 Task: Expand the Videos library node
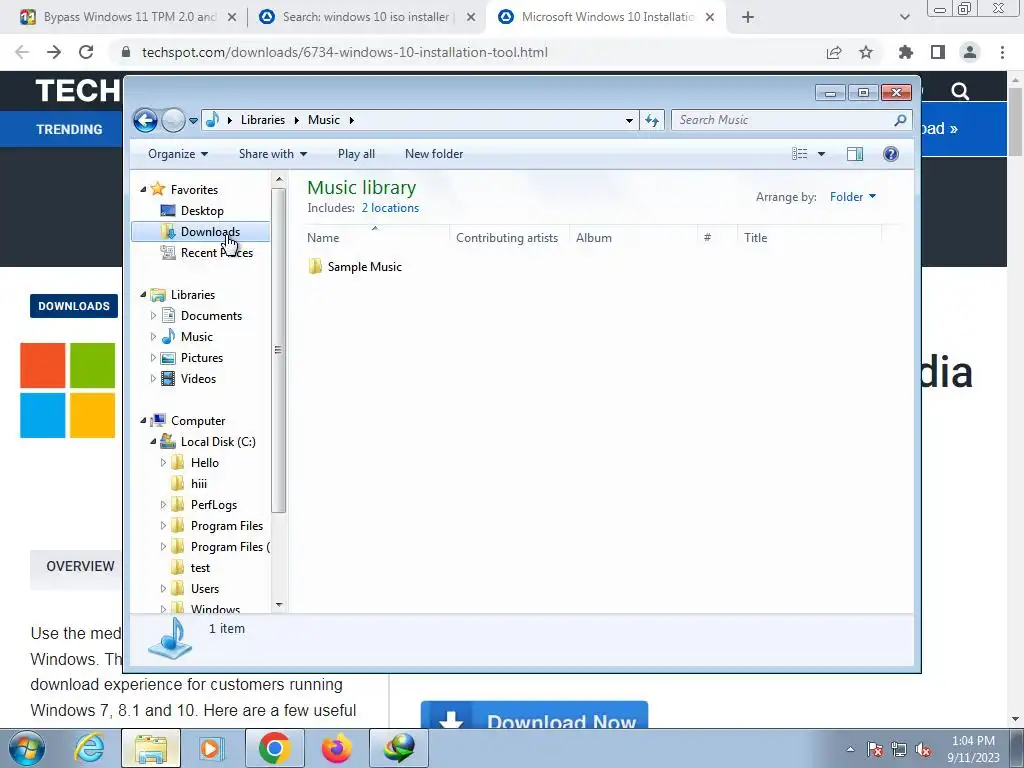pos(153,379)
